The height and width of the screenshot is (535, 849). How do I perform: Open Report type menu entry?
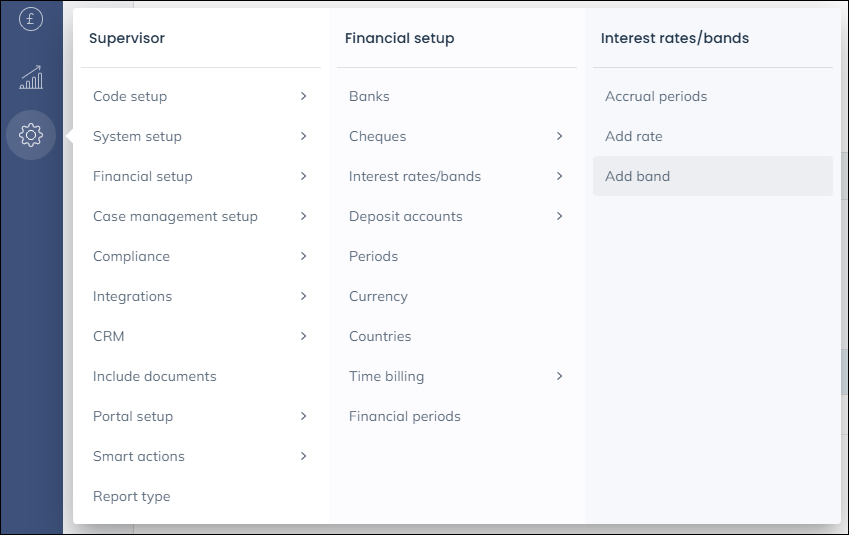[x=131, y=496]
